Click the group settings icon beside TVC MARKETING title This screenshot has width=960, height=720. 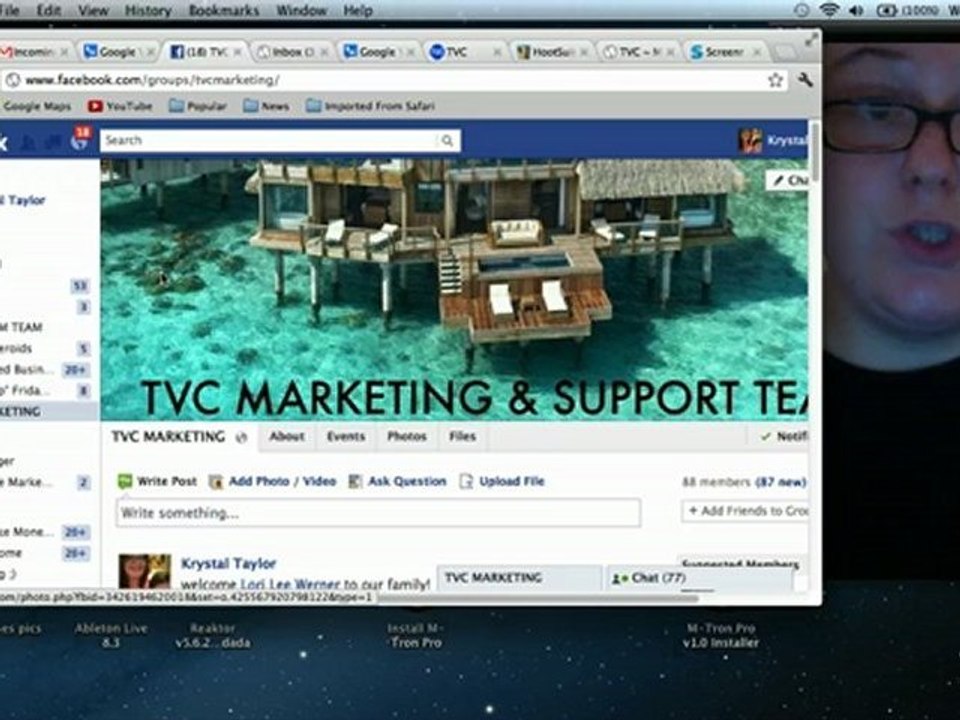point(241,437)
